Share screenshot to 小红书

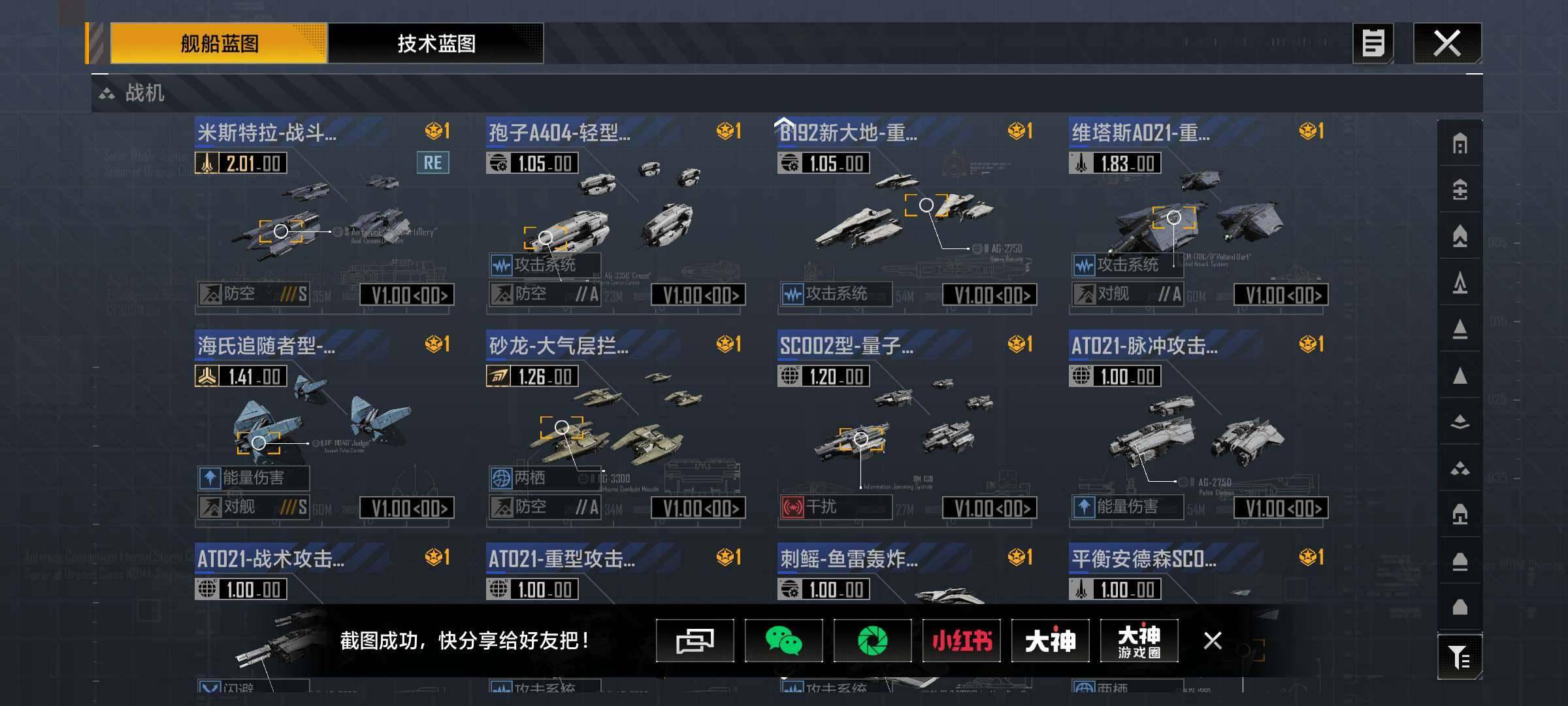962,641
